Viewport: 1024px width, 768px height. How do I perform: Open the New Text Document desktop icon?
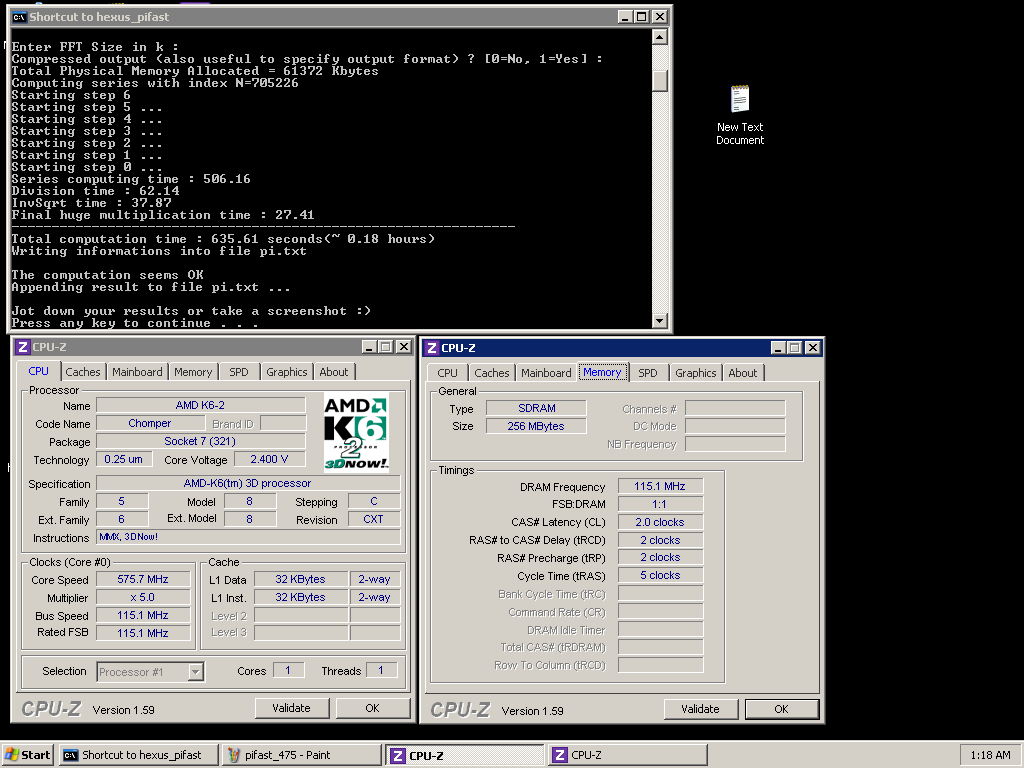tap(739, 114)
